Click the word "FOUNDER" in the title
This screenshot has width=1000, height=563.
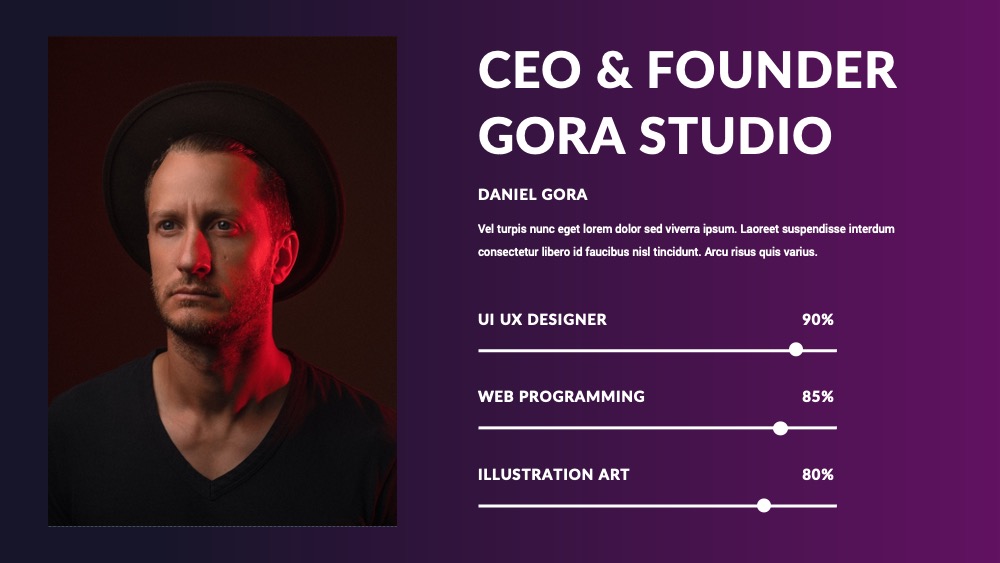(772, 71)
